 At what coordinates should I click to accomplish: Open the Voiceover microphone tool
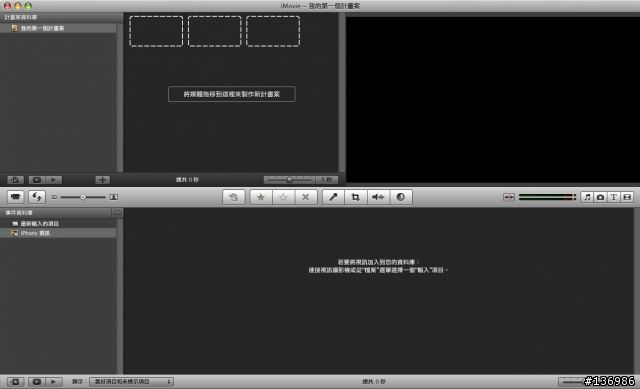(333, 197)
